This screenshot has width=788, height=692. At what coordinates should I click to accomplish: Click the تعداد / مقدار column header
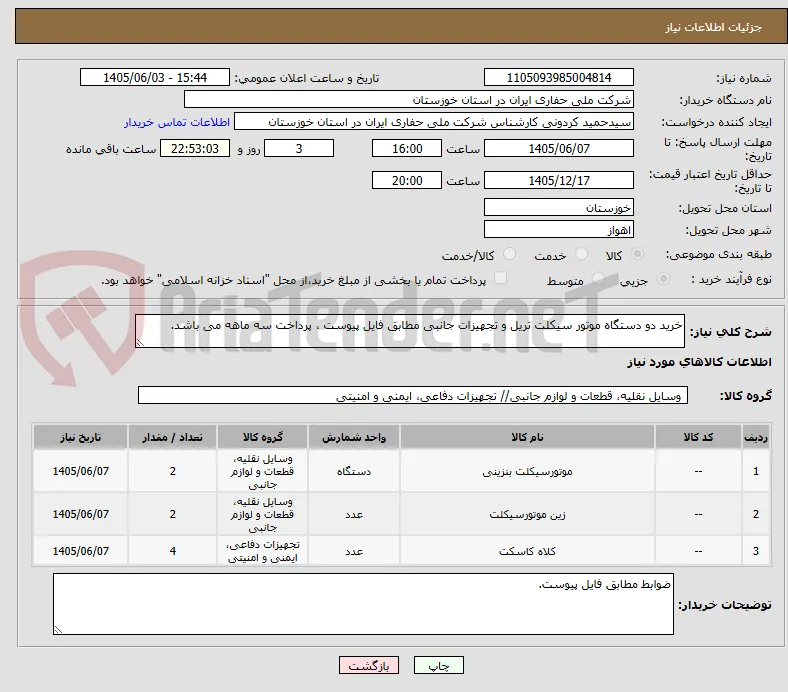coord(172,437)
